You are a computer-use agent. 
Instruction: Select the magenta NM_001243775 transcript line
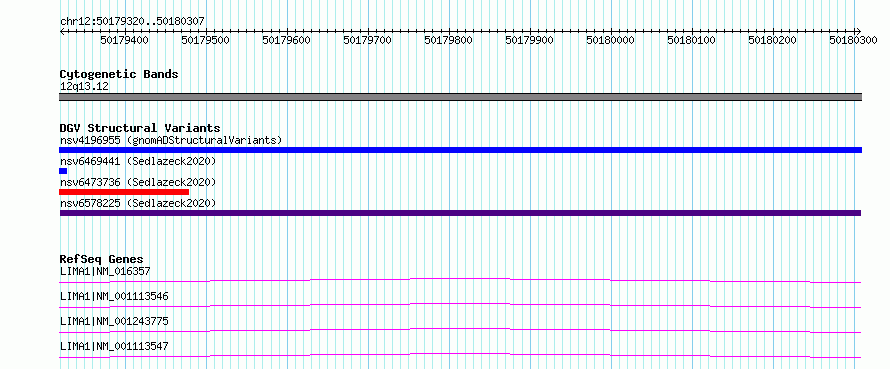pyautogui.click(x=460, y=330)
